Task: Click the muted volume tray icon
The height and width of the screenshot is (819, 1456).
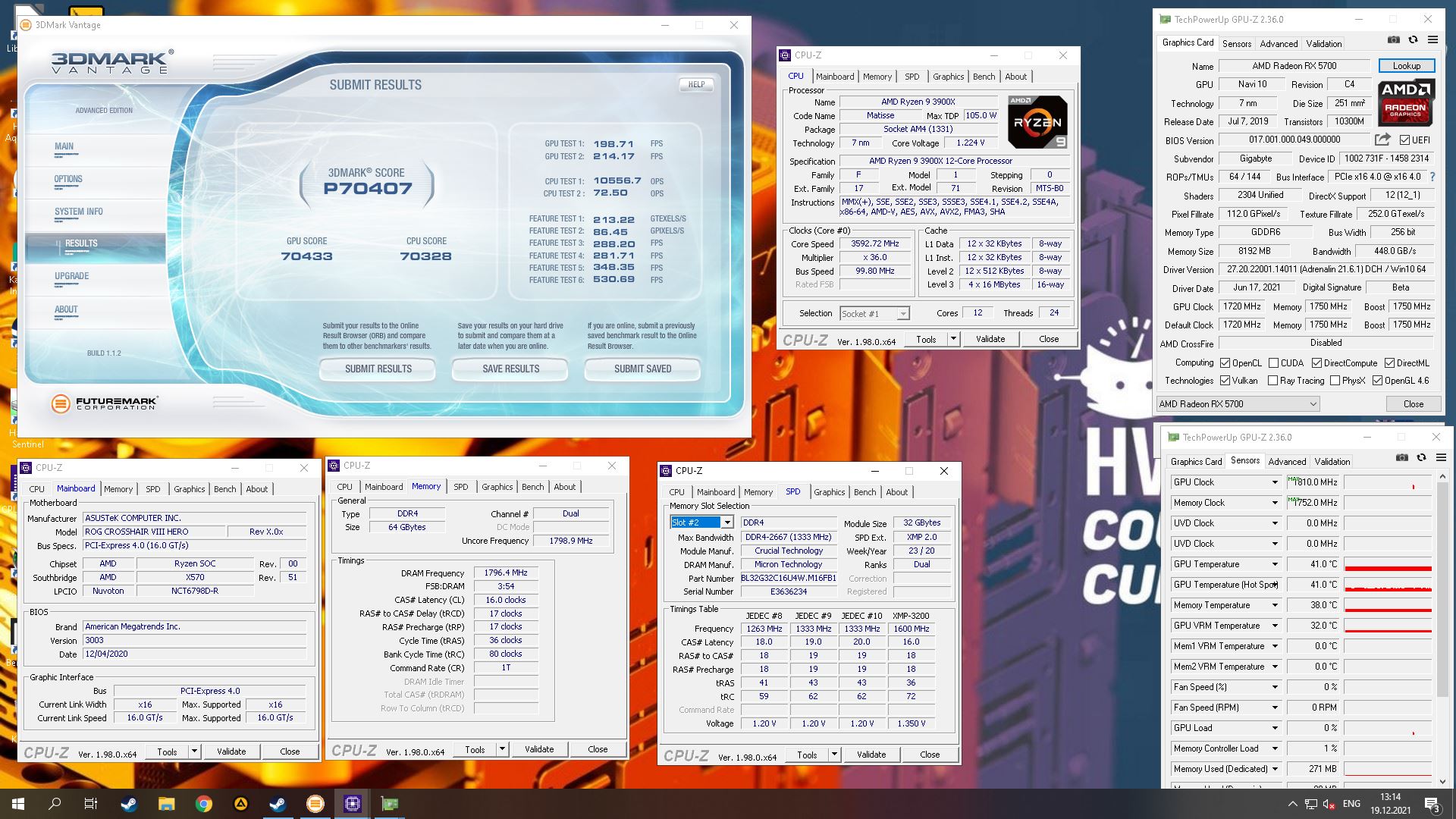Action: (x=1329, y=804)
